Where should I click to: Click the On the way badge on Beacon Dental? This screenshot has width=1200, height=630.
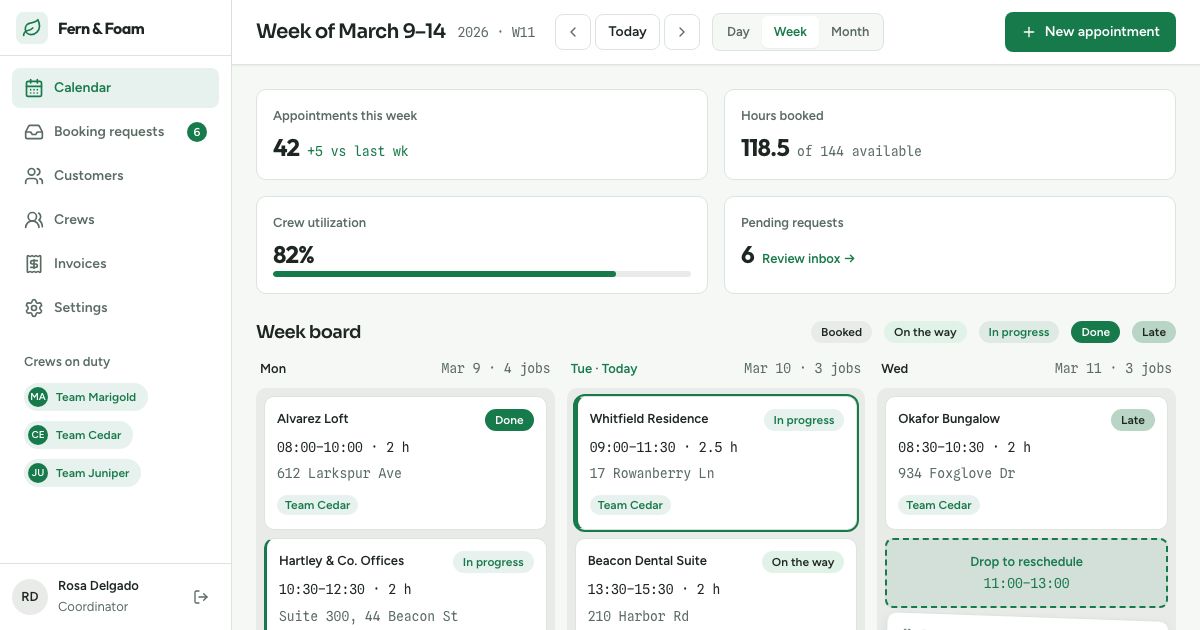(803, 563)
